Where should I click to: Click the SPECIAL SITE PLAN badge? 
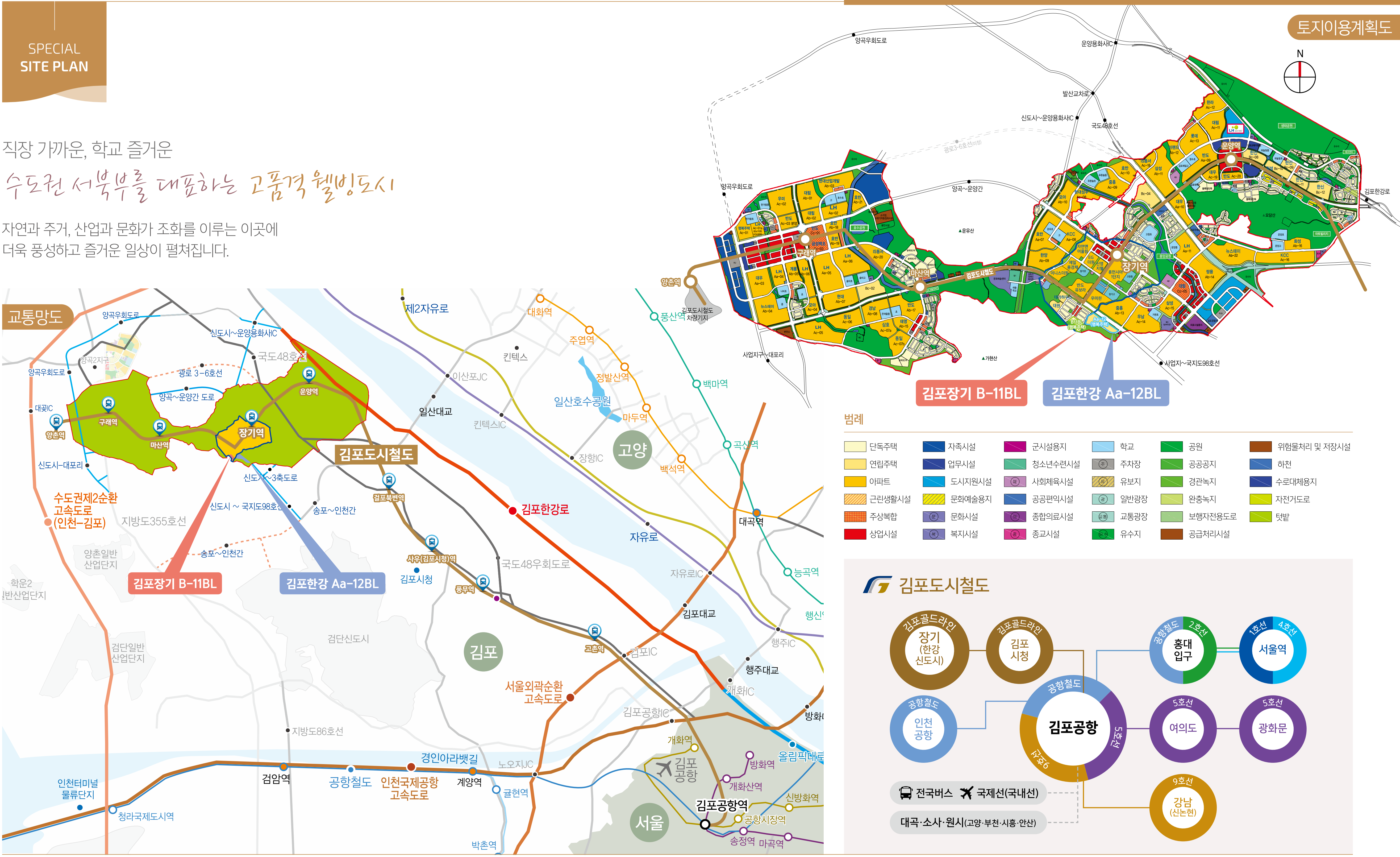(55, 52)
